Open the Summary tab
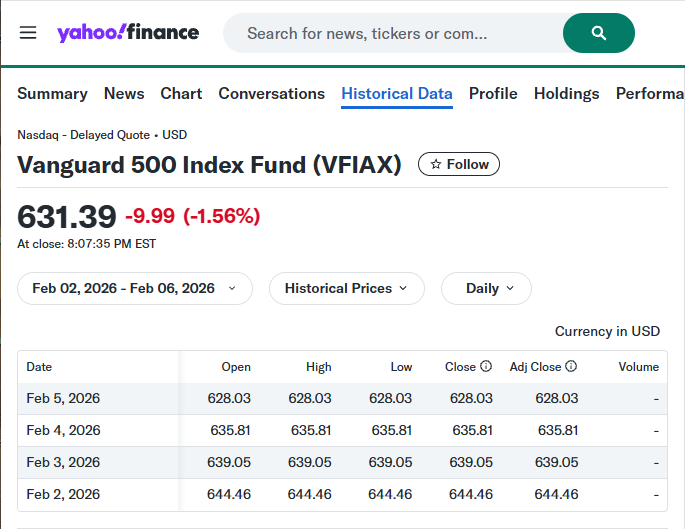 pos(52,93)
